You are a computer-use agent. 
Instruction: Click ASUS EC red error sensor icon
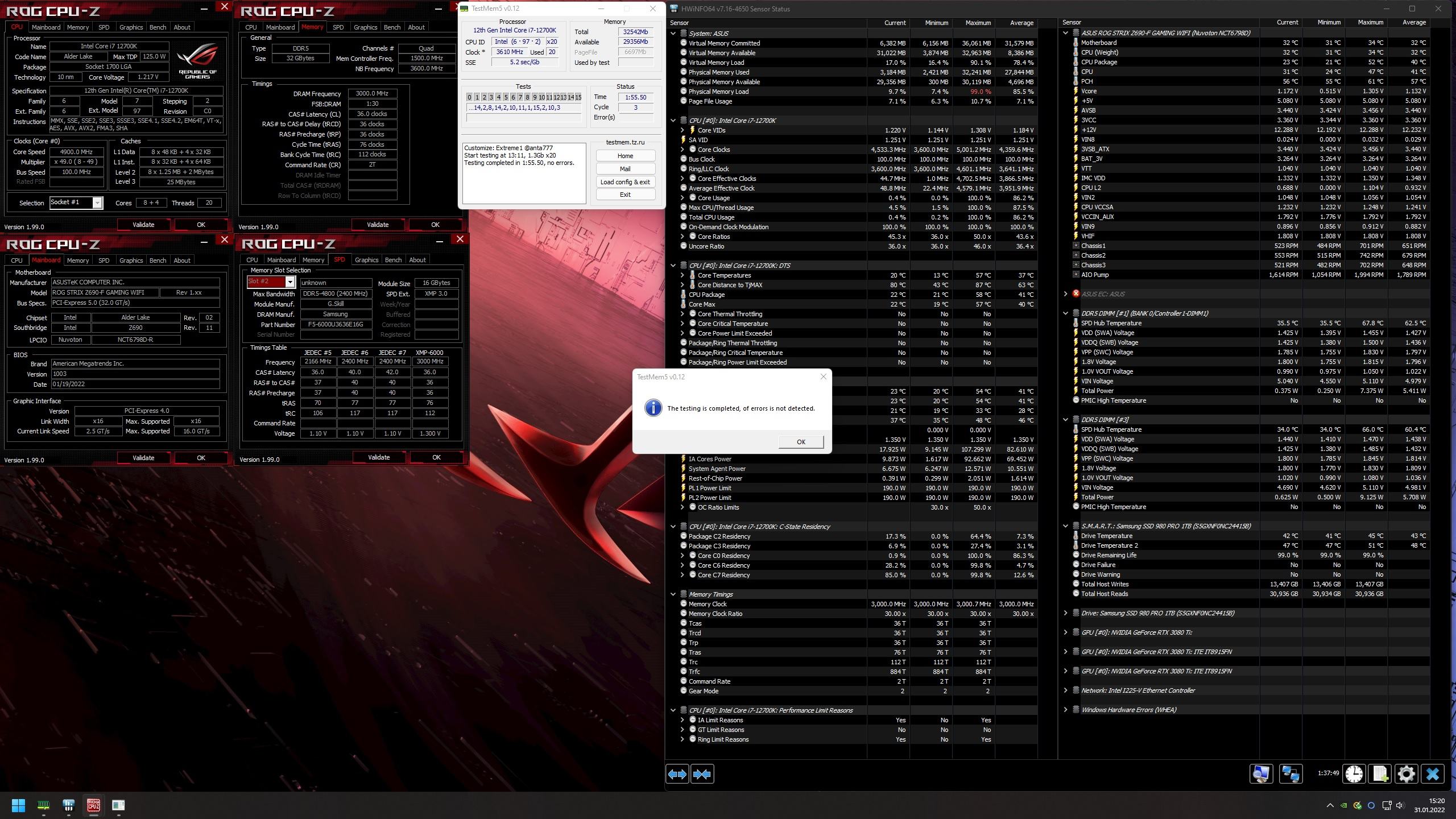click(1076, 294)
